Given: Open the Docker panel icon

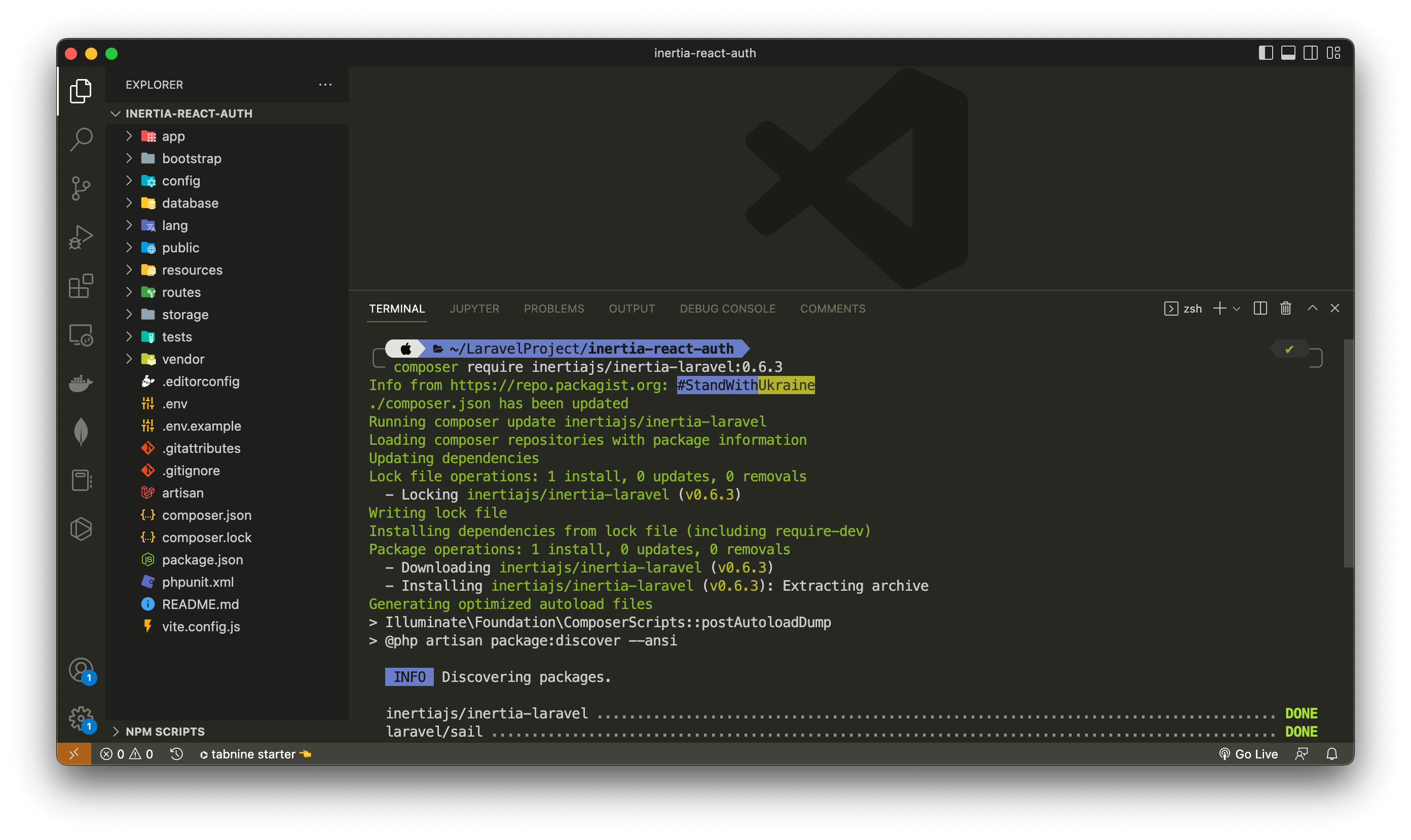Looking at the screenshot, I should [x=81, y=383].
